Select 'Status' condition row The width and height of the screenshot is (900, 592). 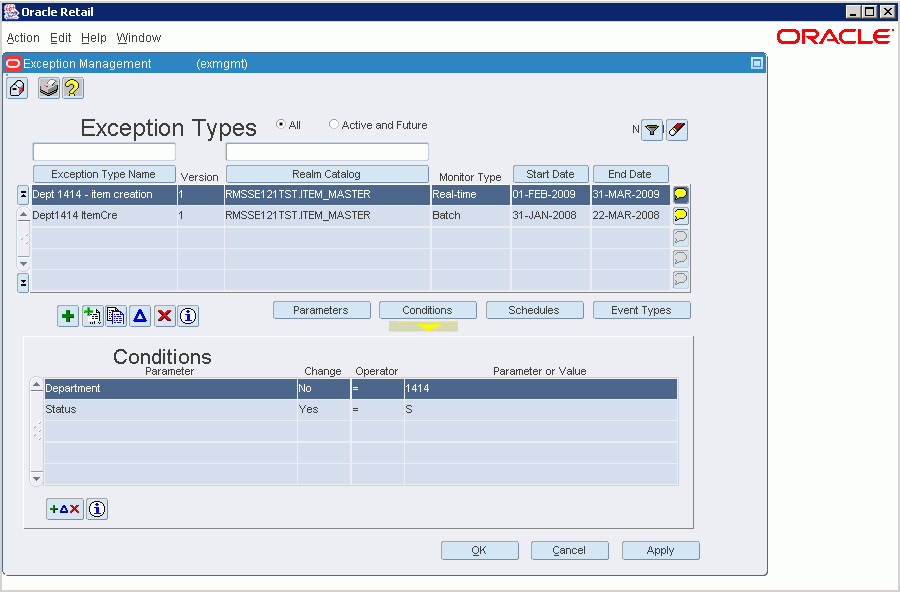361,410
